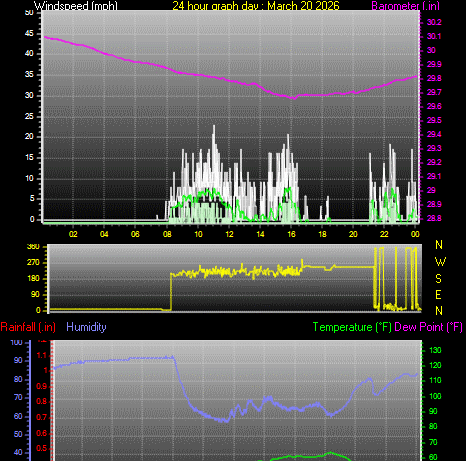The image size is (466, 461).
Task: Click the 30.2 barometer axis value
Action: [x=434, y=22]
